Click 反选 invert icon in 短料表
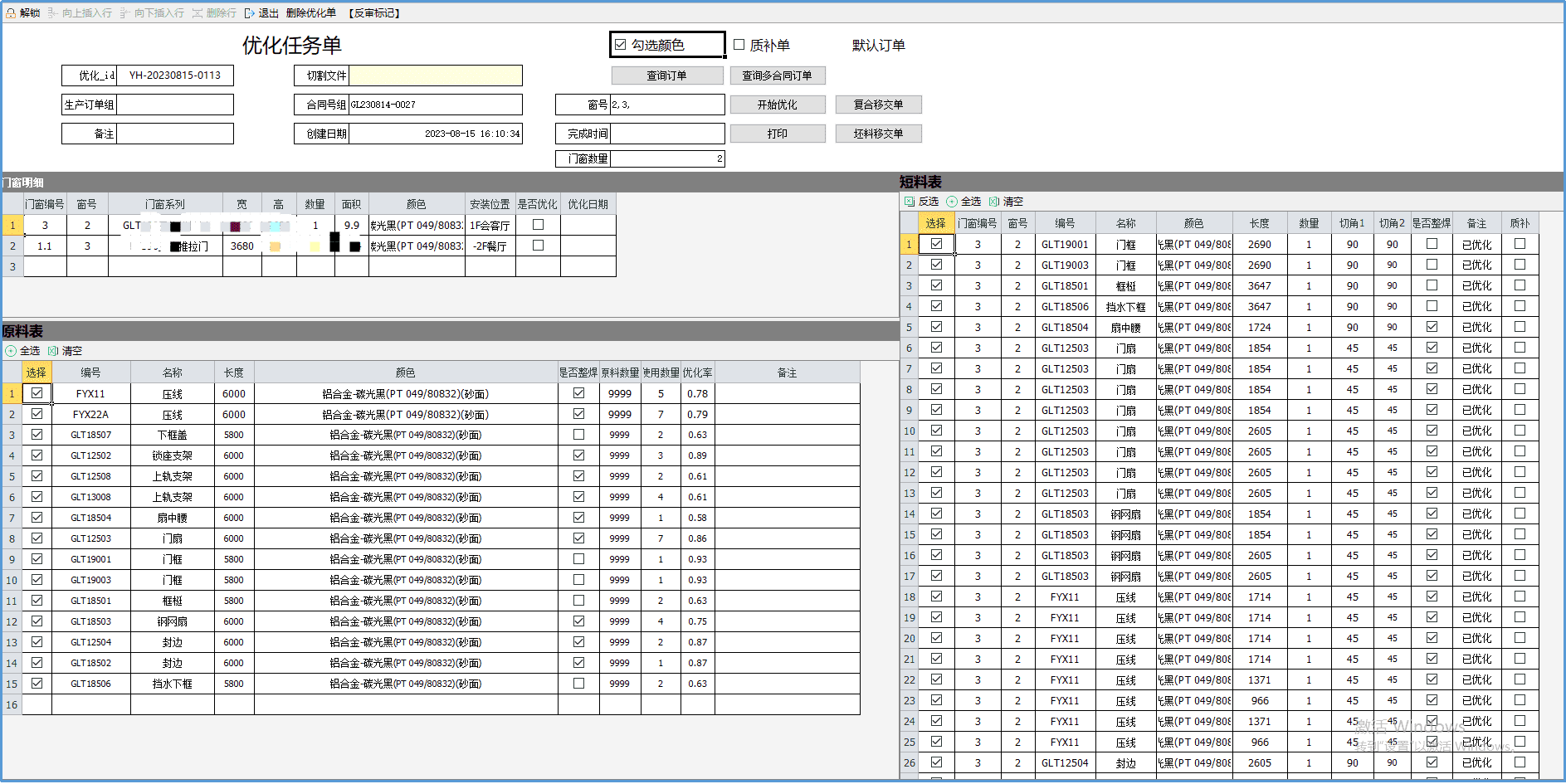This screenshot has width=1566, height=784. [910, 202]
